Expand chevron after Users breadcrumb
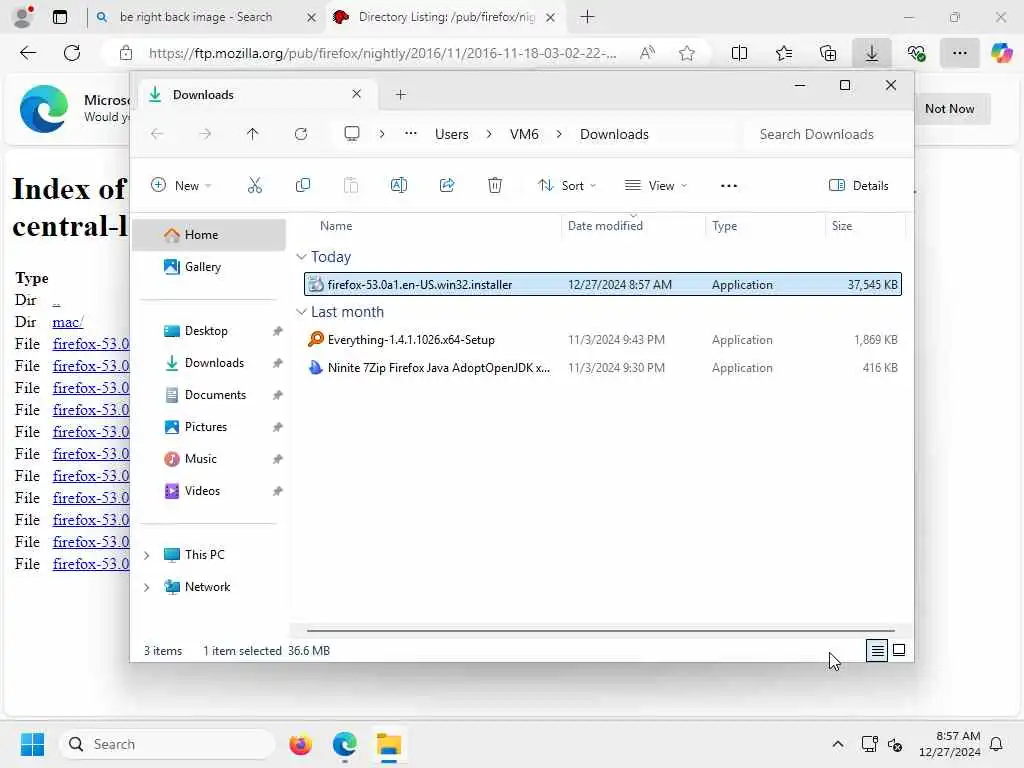The image size is (1024, 768). (489, 134)
